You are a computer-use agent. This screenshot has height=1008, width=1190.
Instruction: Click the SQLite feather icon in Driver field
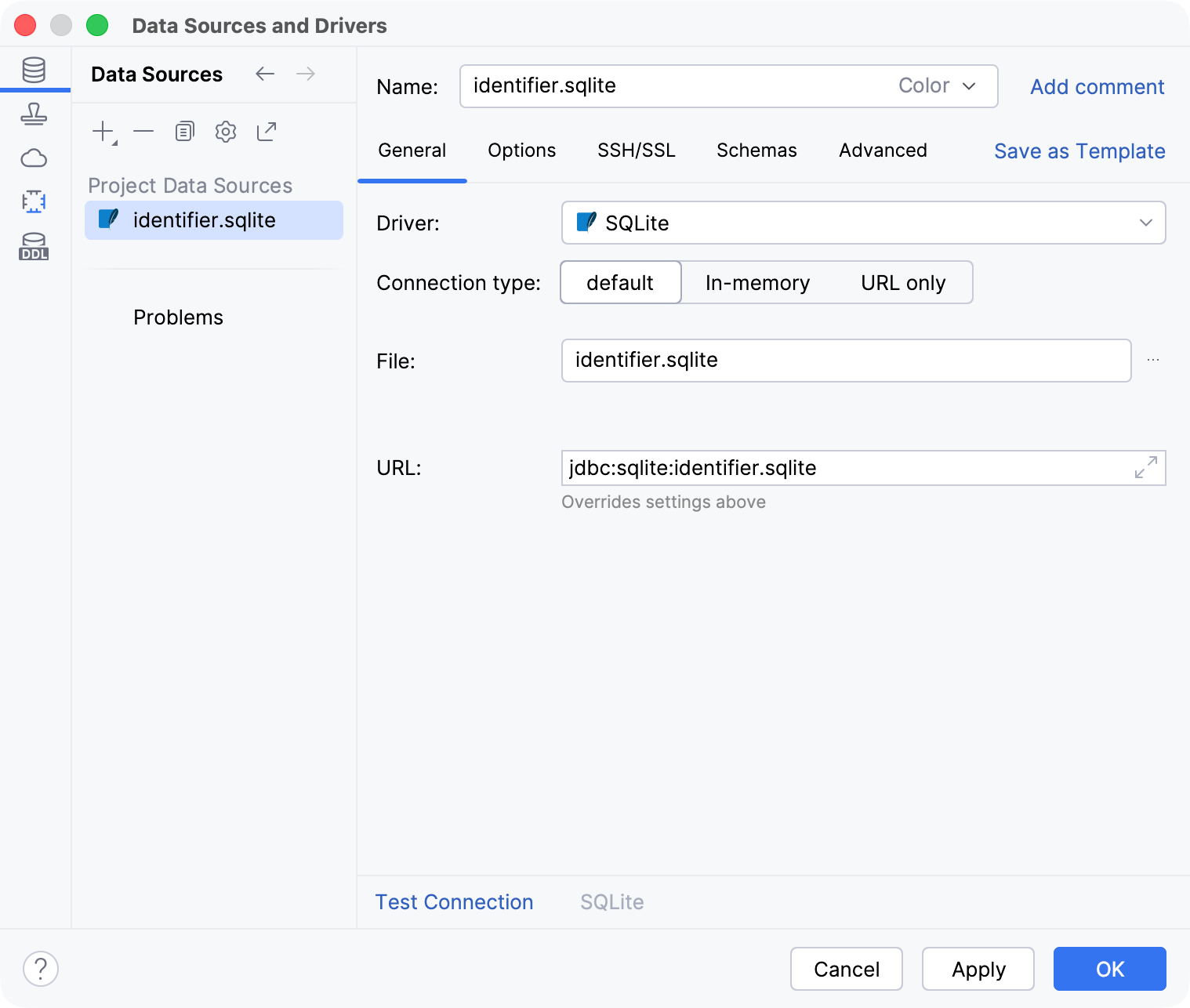pos(586,223)
